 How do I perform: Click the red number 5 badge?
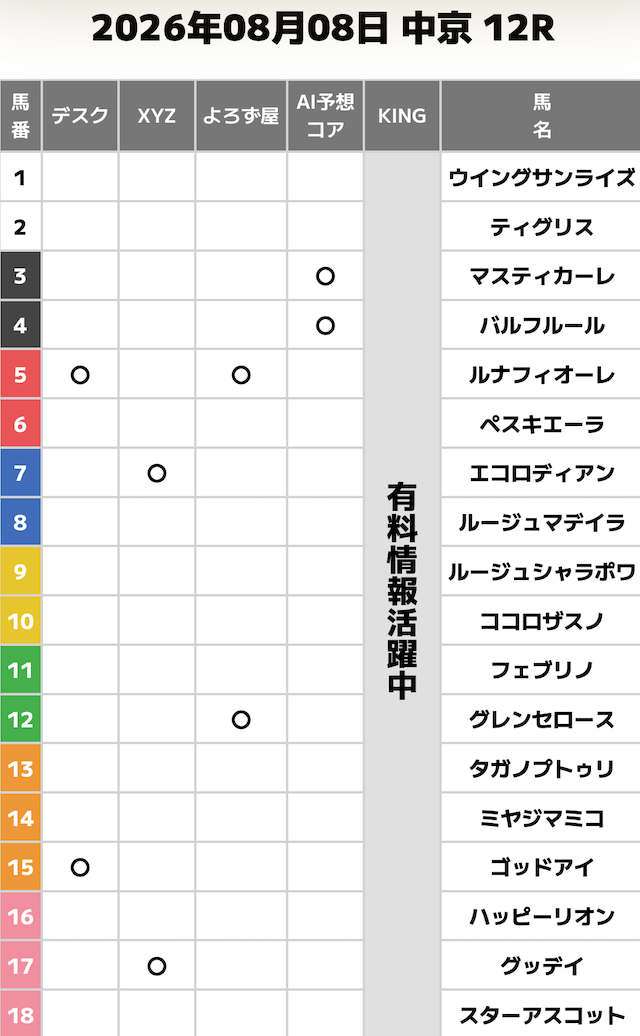(20, 375)
